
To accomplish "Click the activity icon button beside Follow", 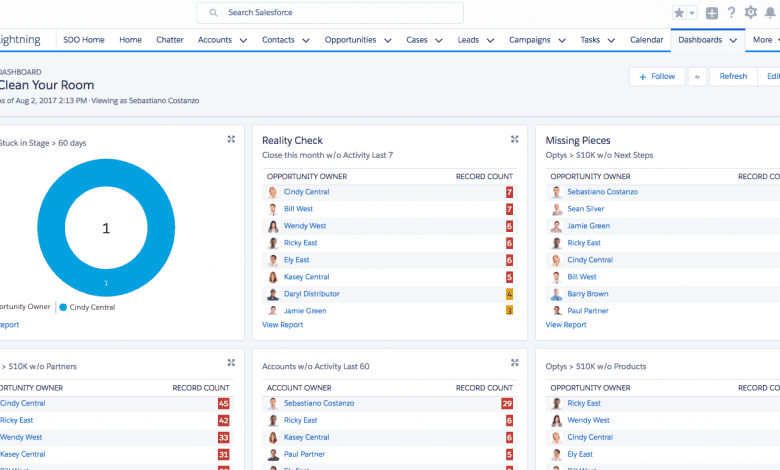I will (697, 77).
